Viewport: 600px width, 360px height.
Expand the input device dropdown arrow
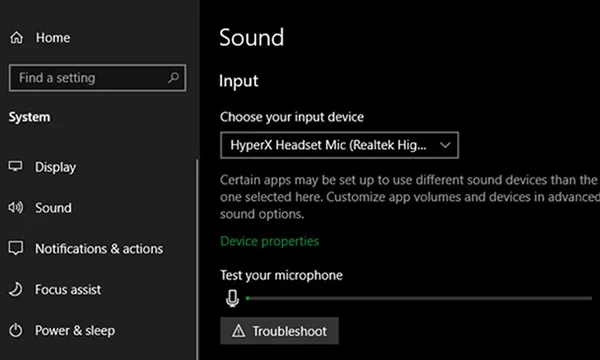[445, 145]
